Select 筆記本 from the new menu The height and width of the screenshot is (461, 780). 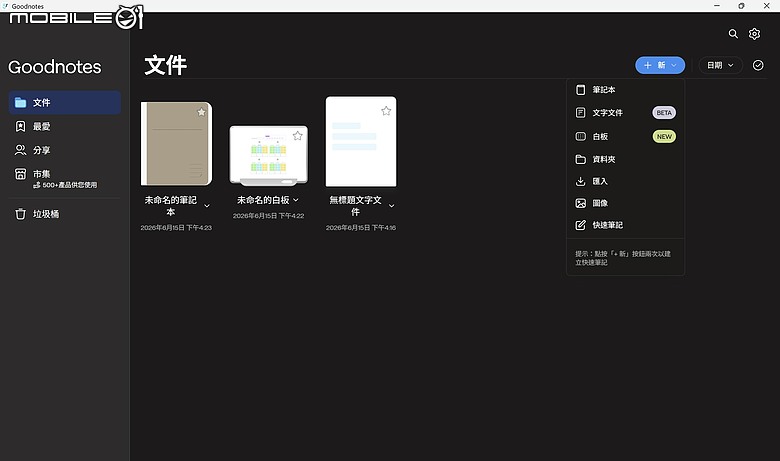pos(625,90)
